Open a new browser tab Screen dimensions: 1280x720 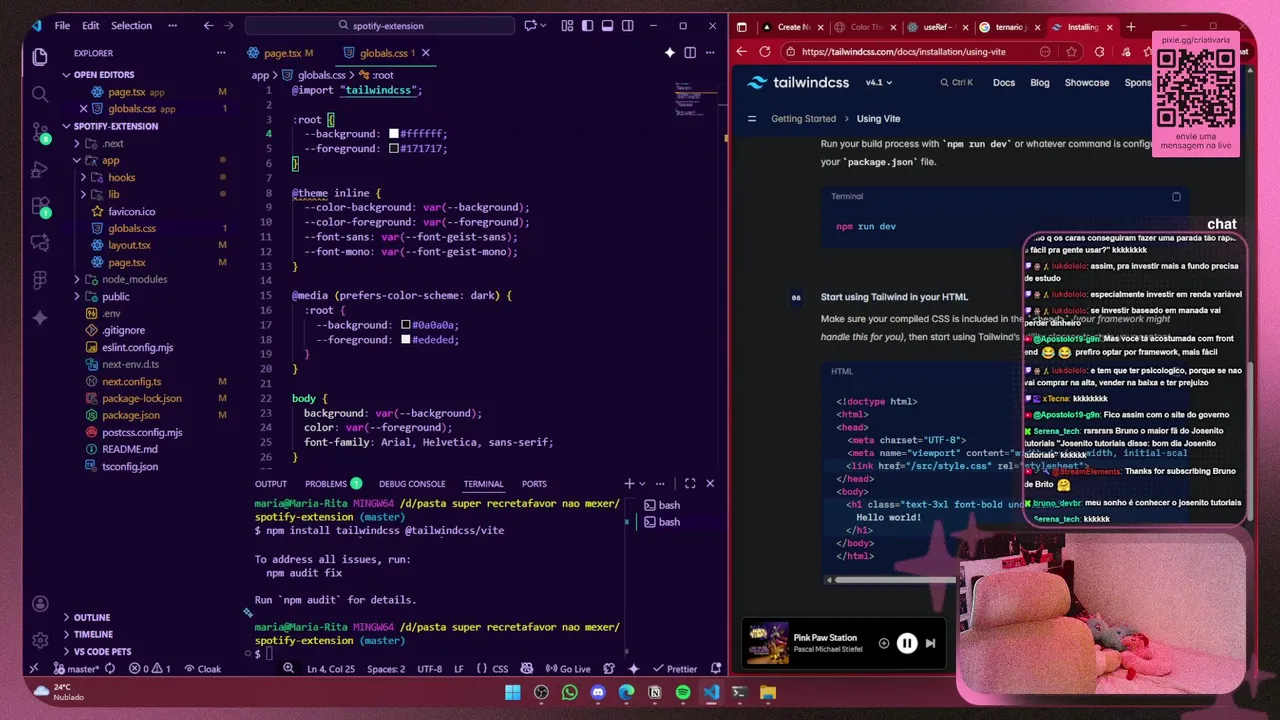point(1131,27)
